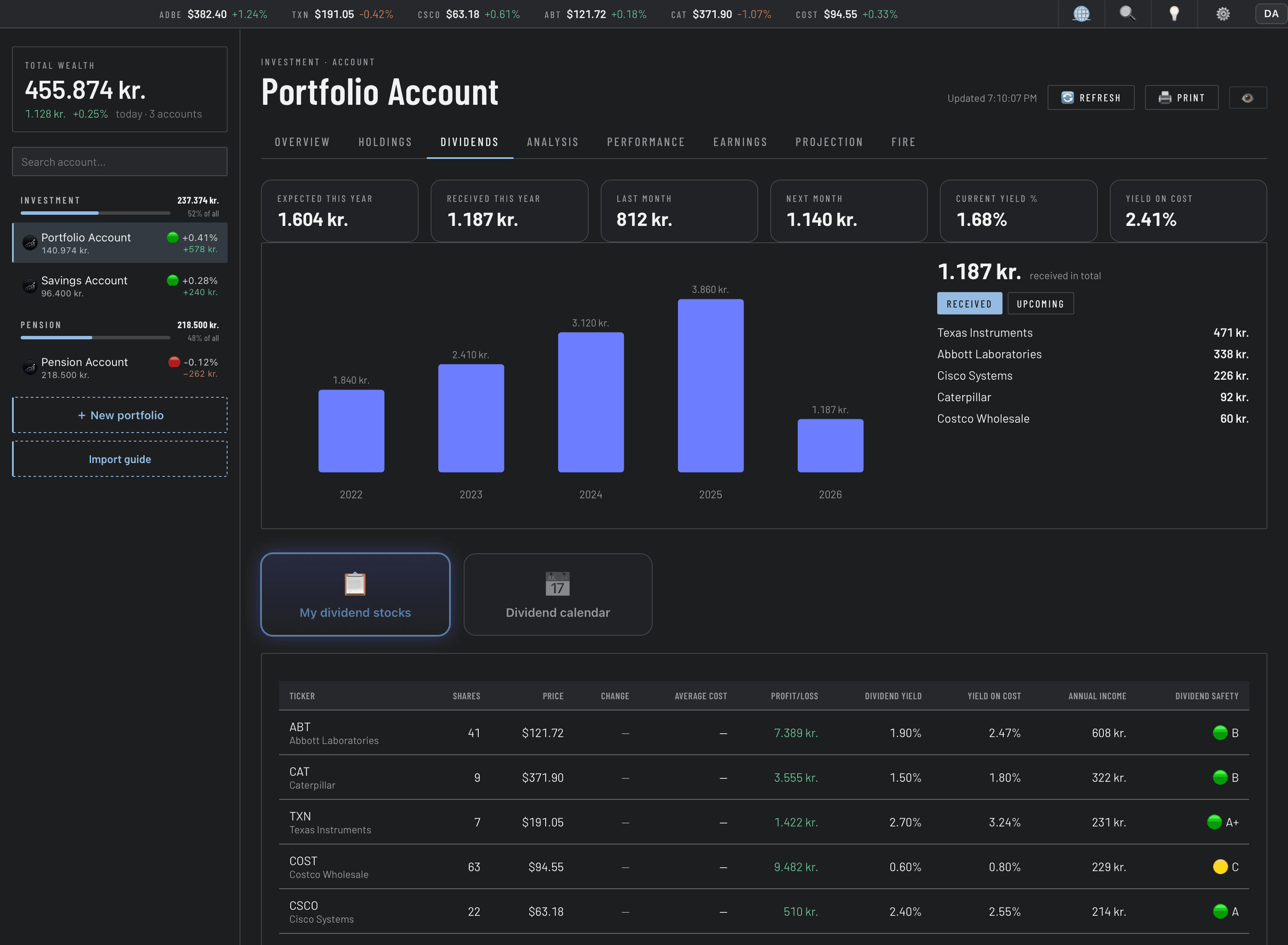Viewport: 1288px width, 945px height.
Task: Open the Import guide
Action: pos(120,459)
